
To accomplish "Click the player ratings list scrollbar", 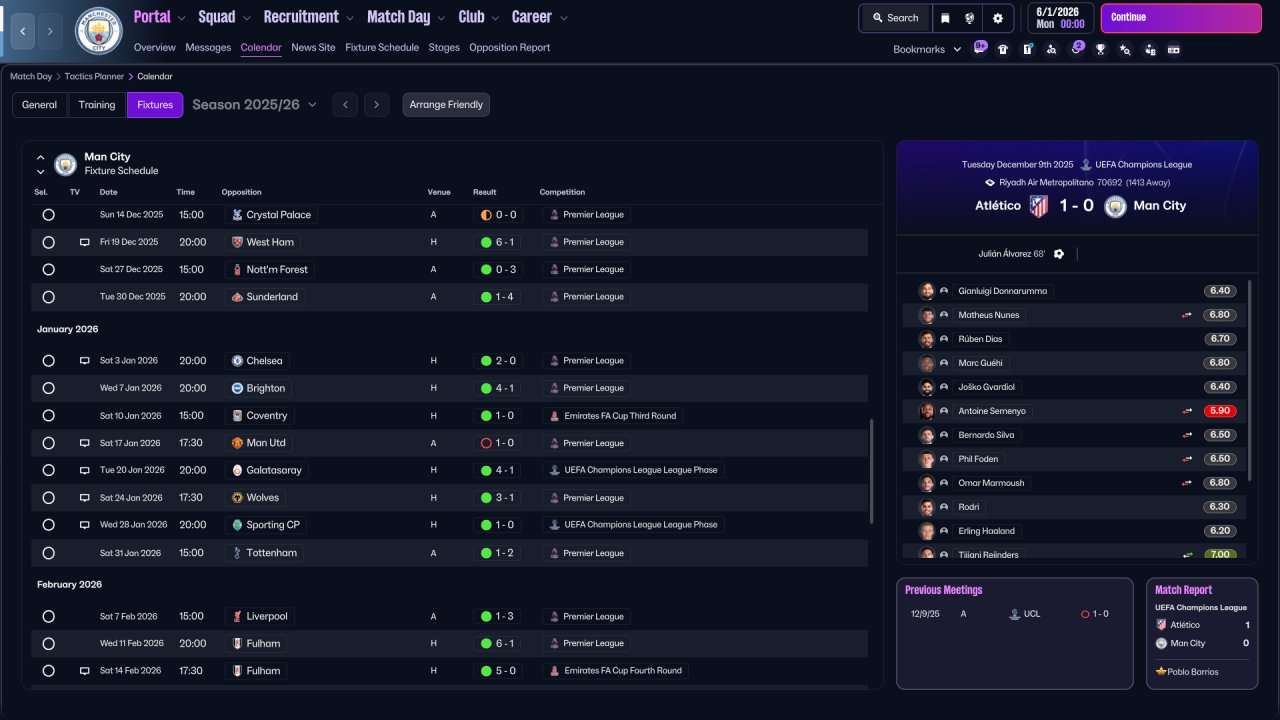I will tap(1250, 380).
